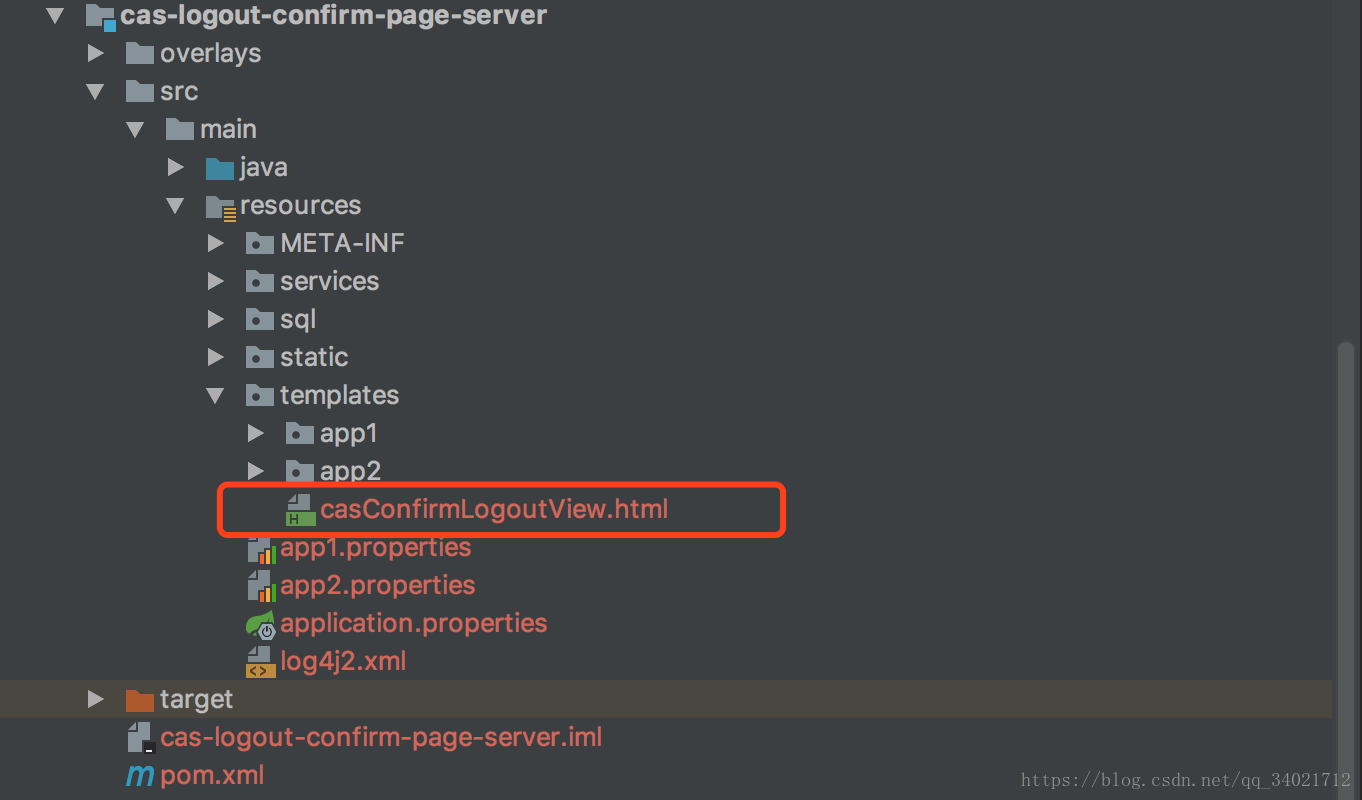Screen dimensions: 1362x800
Task: Open app2.properties file
Action: tap(378, 585)
